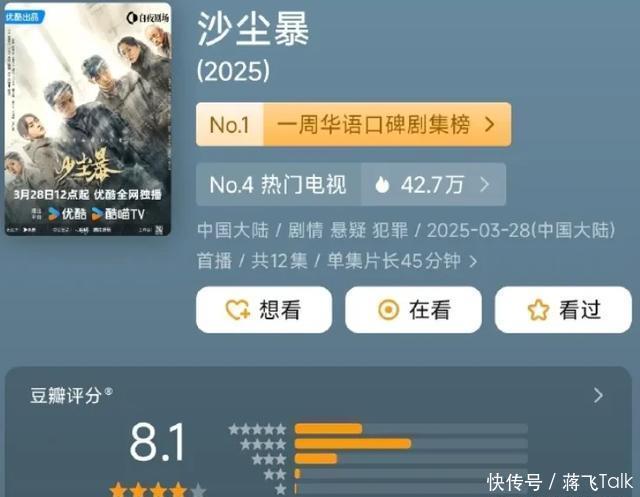Open the 42.7万 popularity chevron
640x497 pixels.
[x=484, y=184]
